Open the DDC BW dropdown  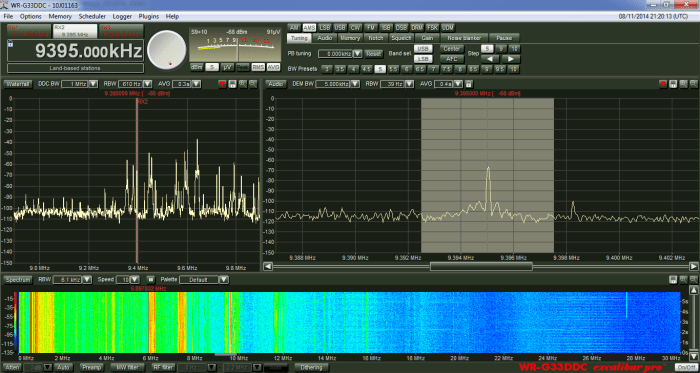click(x=92, y=84)
